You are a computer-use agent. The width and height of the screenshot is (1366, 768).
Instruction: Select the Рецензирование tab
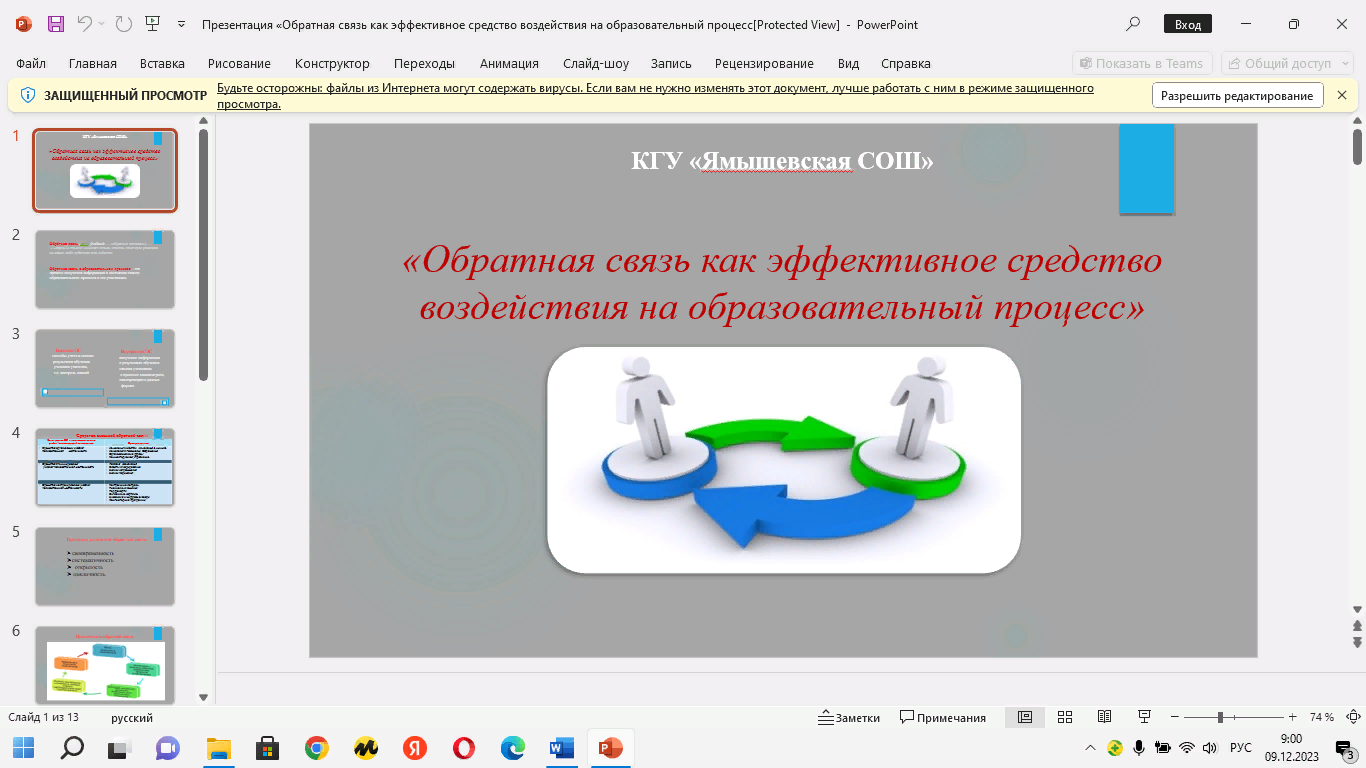pos(764,63)
